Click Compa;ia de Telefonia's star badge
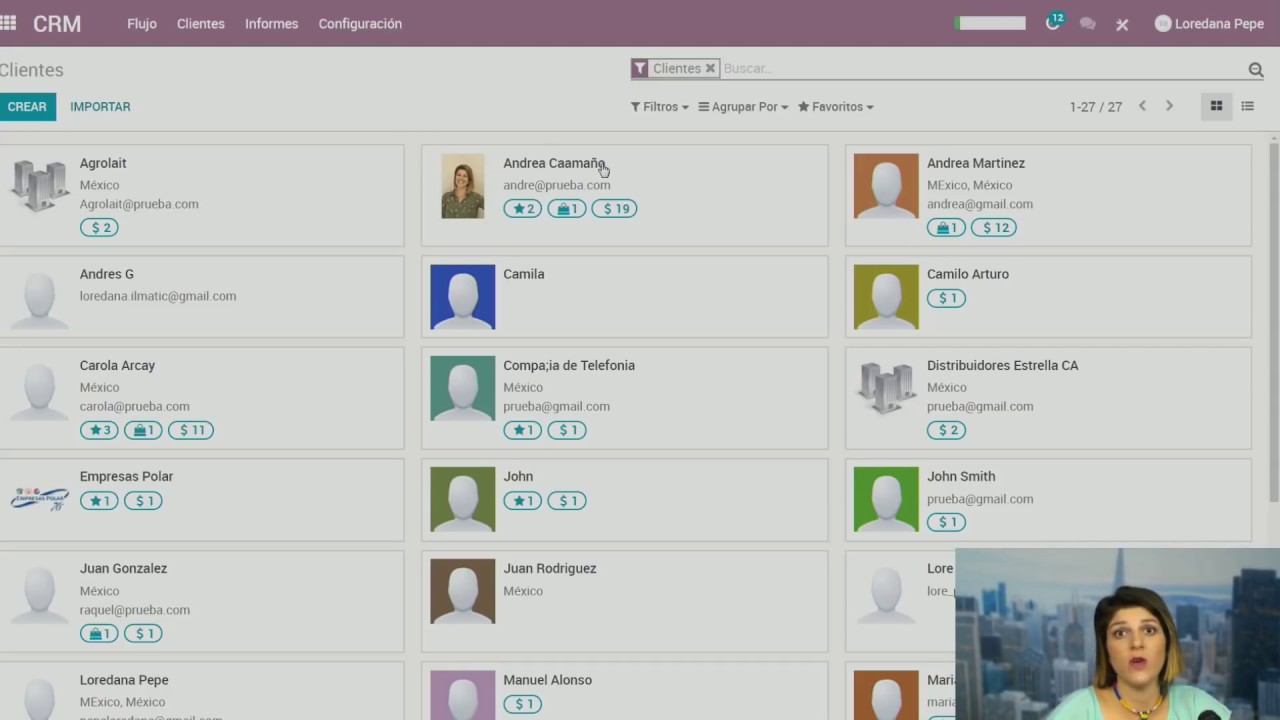Viewport: 1280px width, 720px height. [x=523, y=430]
